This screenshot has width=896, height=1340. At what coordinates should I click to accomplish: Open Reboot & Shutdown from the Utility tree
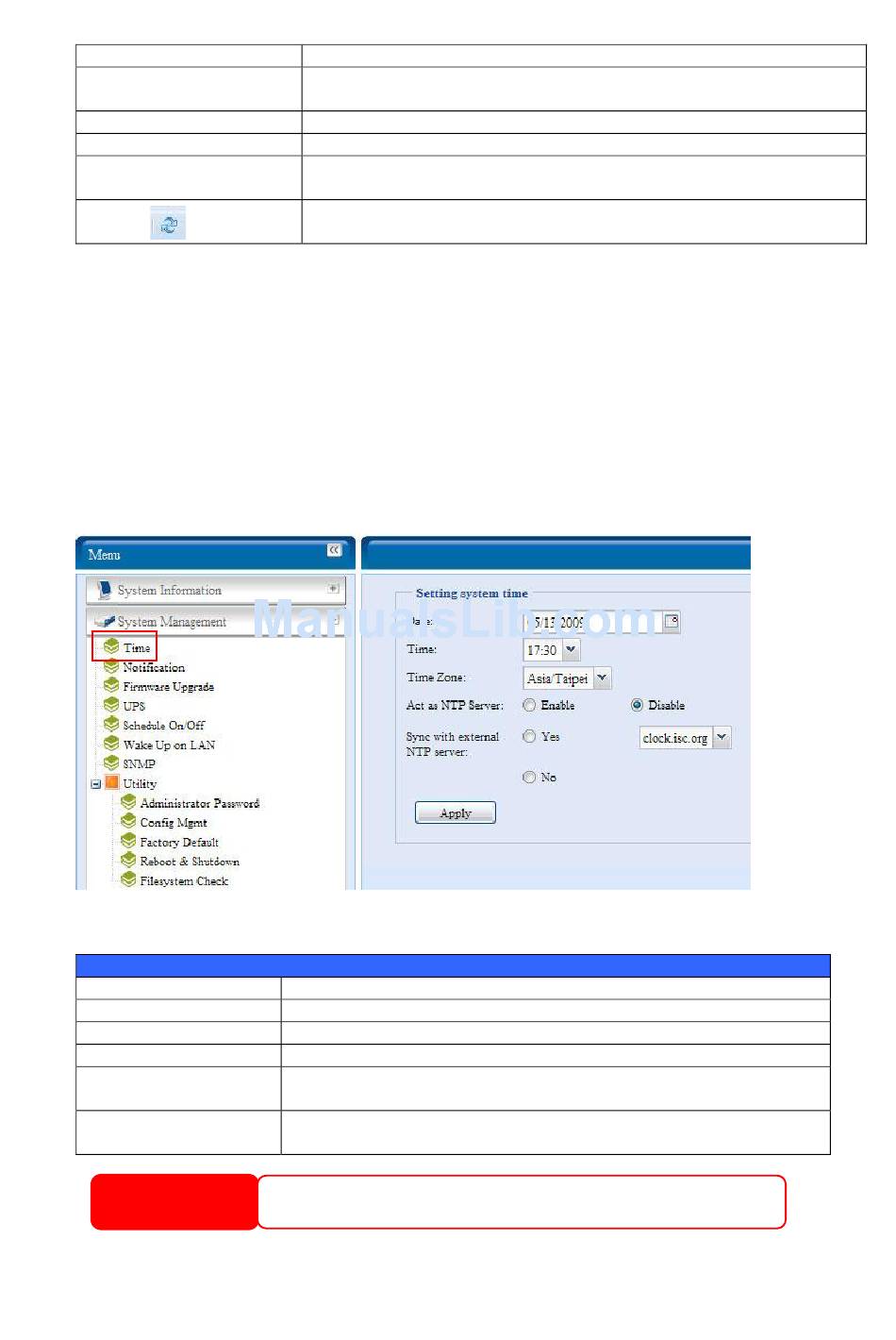[189, 862]
